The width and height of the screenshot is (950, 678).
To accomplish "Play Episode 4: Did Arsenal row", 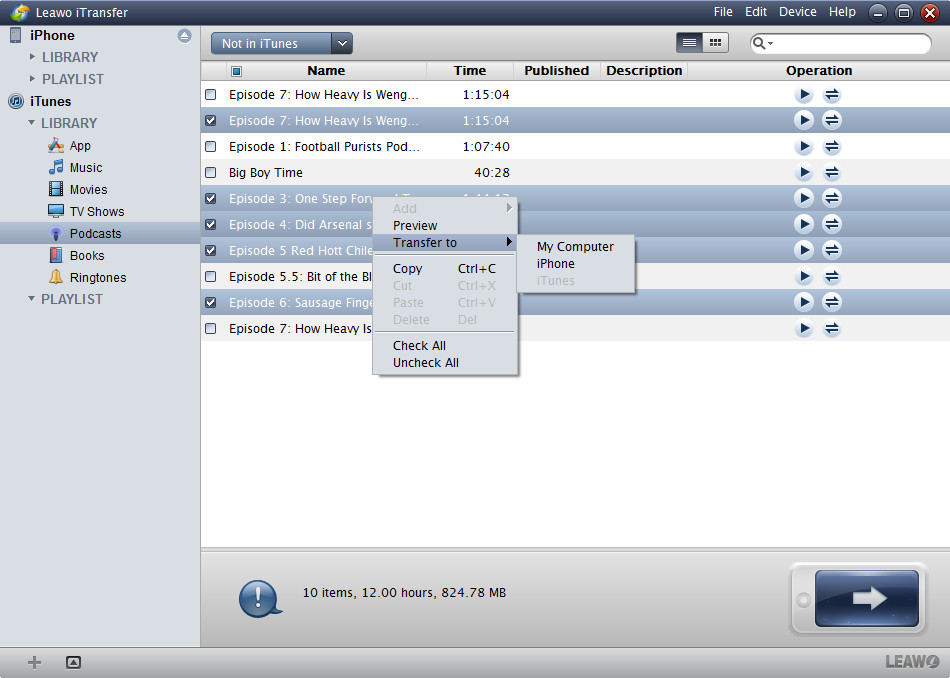I will pos(803,224).
